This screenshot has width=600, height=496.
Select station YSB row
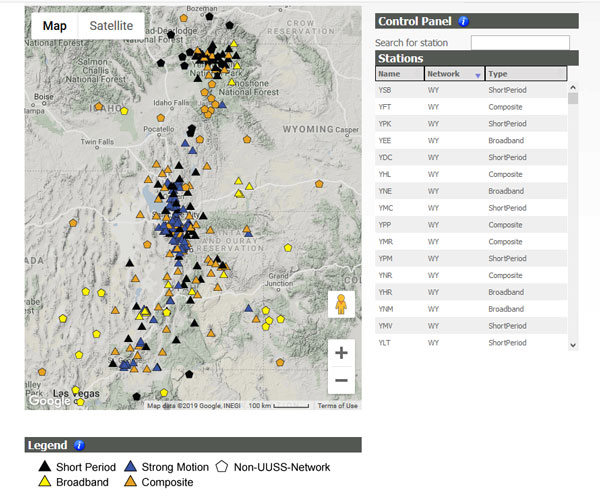[x=471, y=90]
